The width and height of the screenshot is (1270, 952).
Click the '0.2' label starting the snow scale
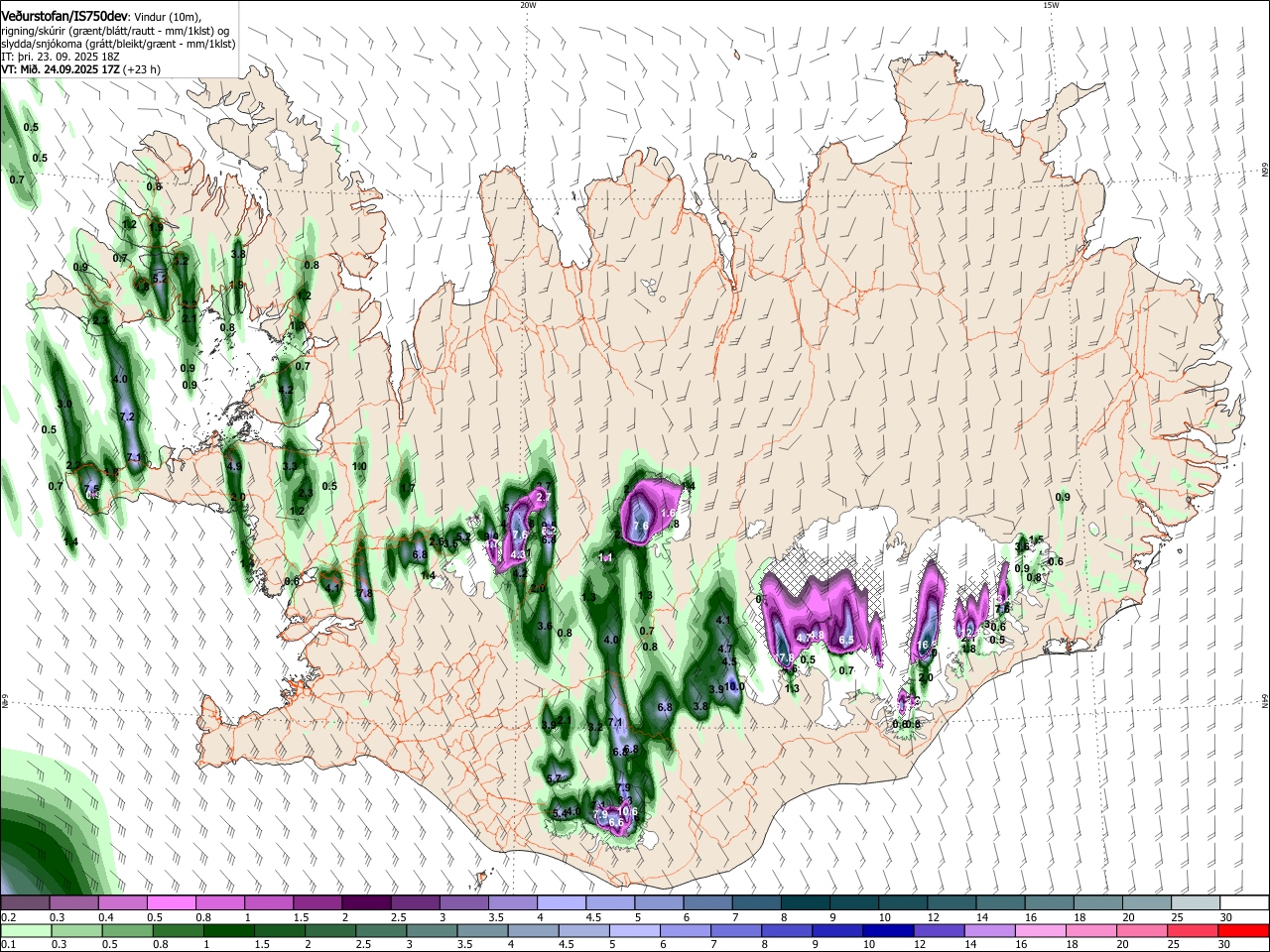tap(7, 917)
